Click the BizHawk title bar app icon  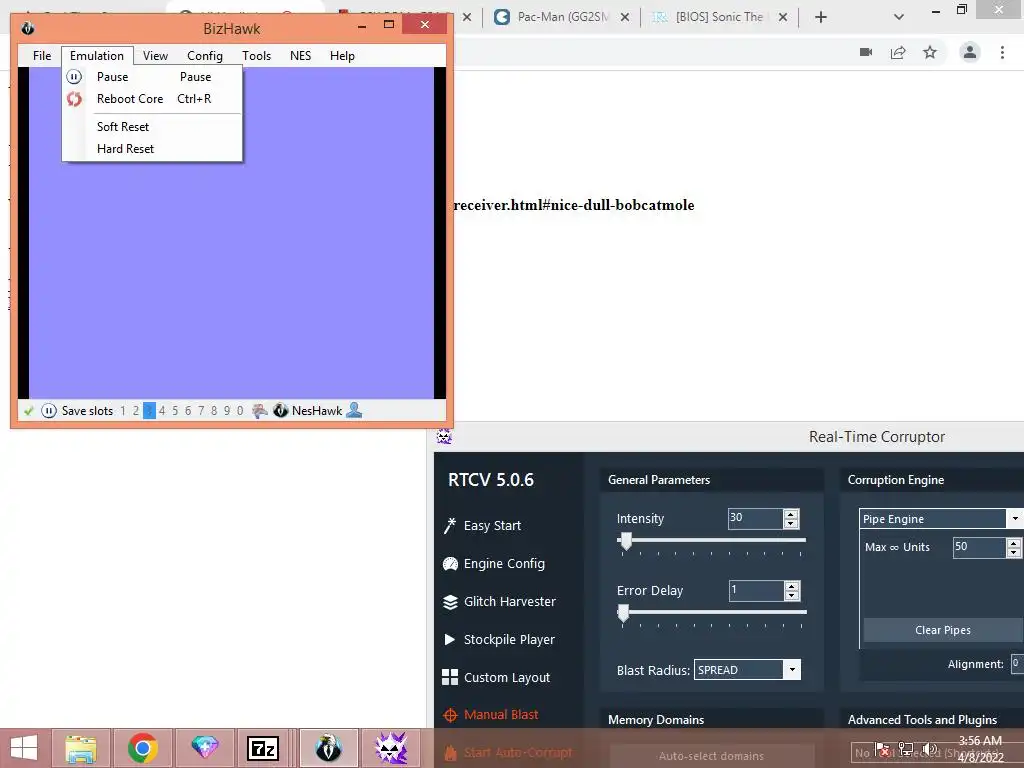[x=27, y=29]
